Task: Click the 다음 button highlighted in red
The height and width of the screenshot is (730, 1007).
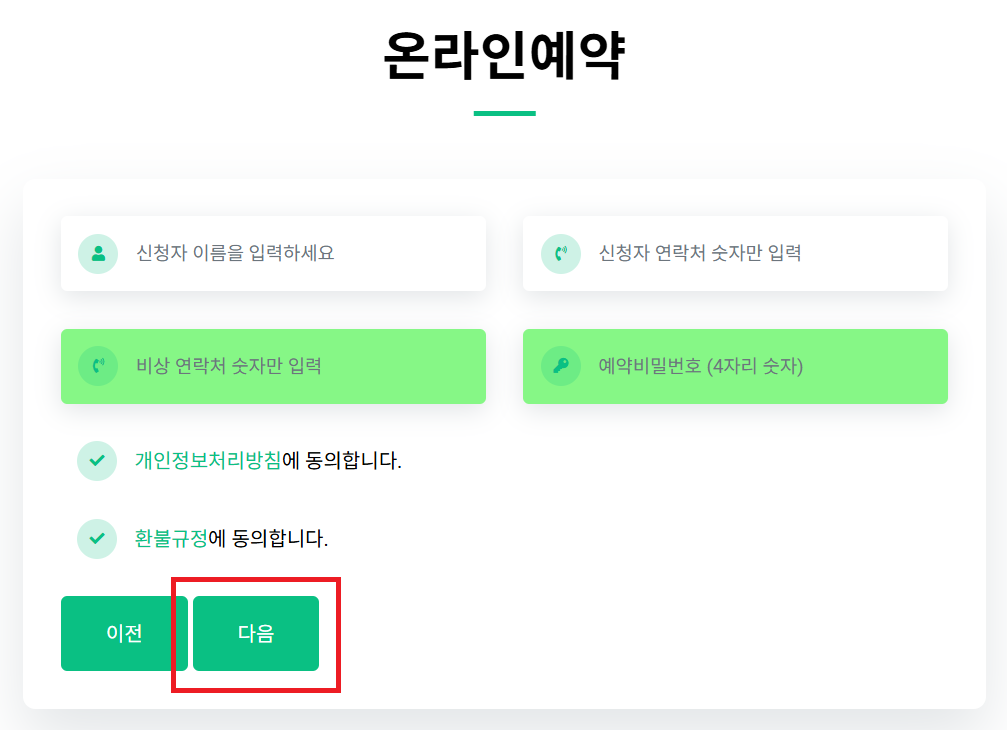Action: point(256,633)
